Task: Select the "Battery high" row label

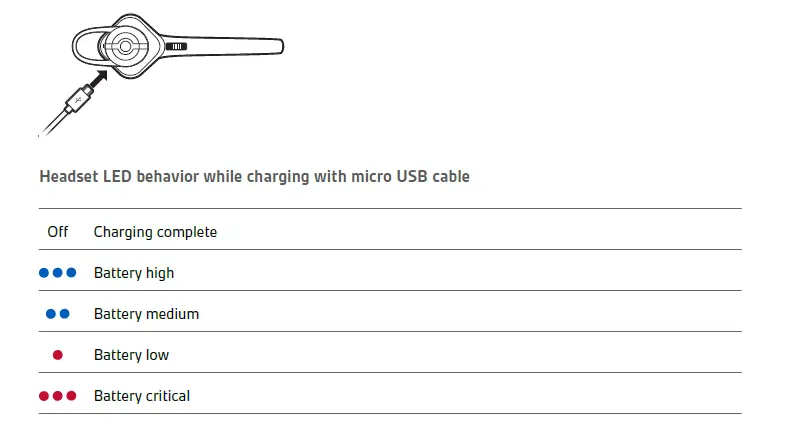Action: click(x=134, y=273)
